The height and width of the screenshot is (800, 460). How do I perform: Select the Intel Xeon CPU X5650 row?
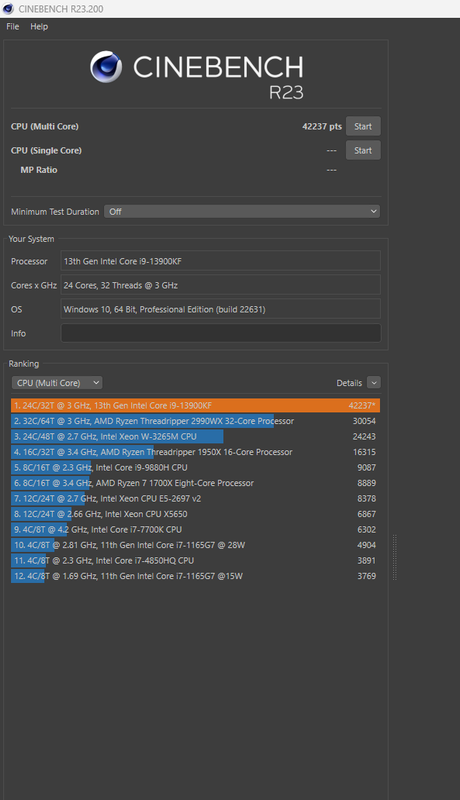[x=195, y=514]
